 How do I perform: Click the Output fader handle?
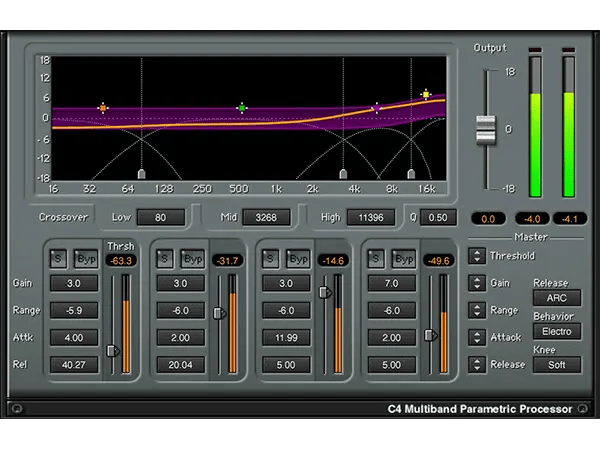(486, 130)
